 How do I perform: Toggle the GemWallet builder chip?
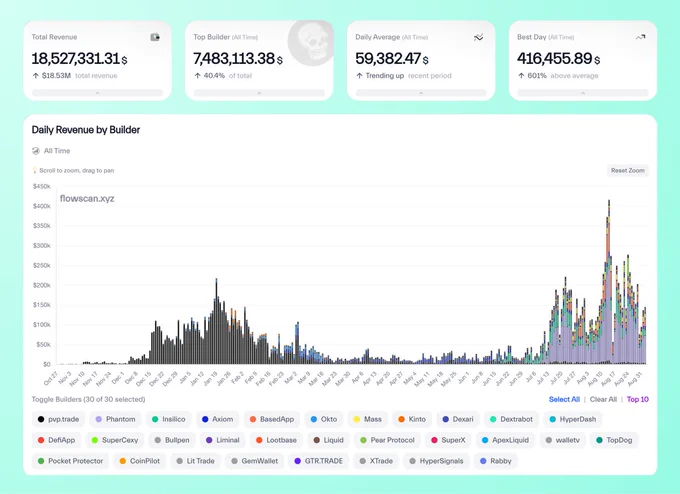click(255, 461)
